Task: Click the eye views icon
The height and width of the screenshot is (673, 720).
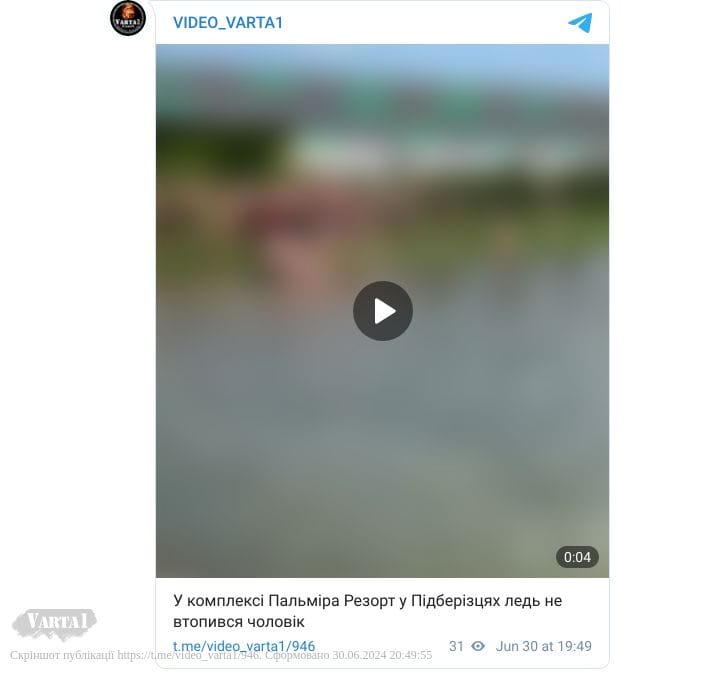Action: click(478, 646)
